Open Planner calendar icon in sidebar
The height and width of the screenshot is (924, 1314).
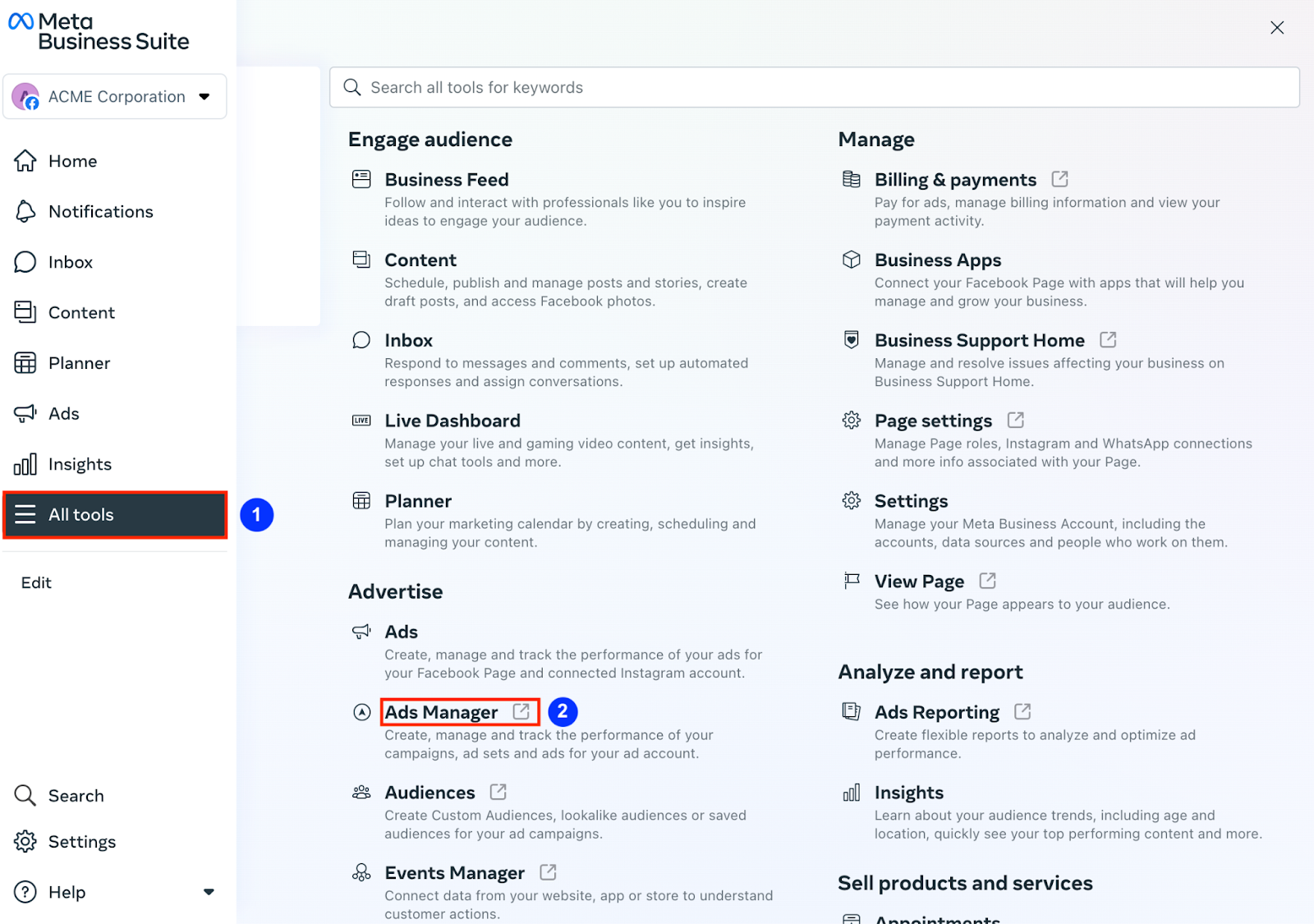coord(25,363)
